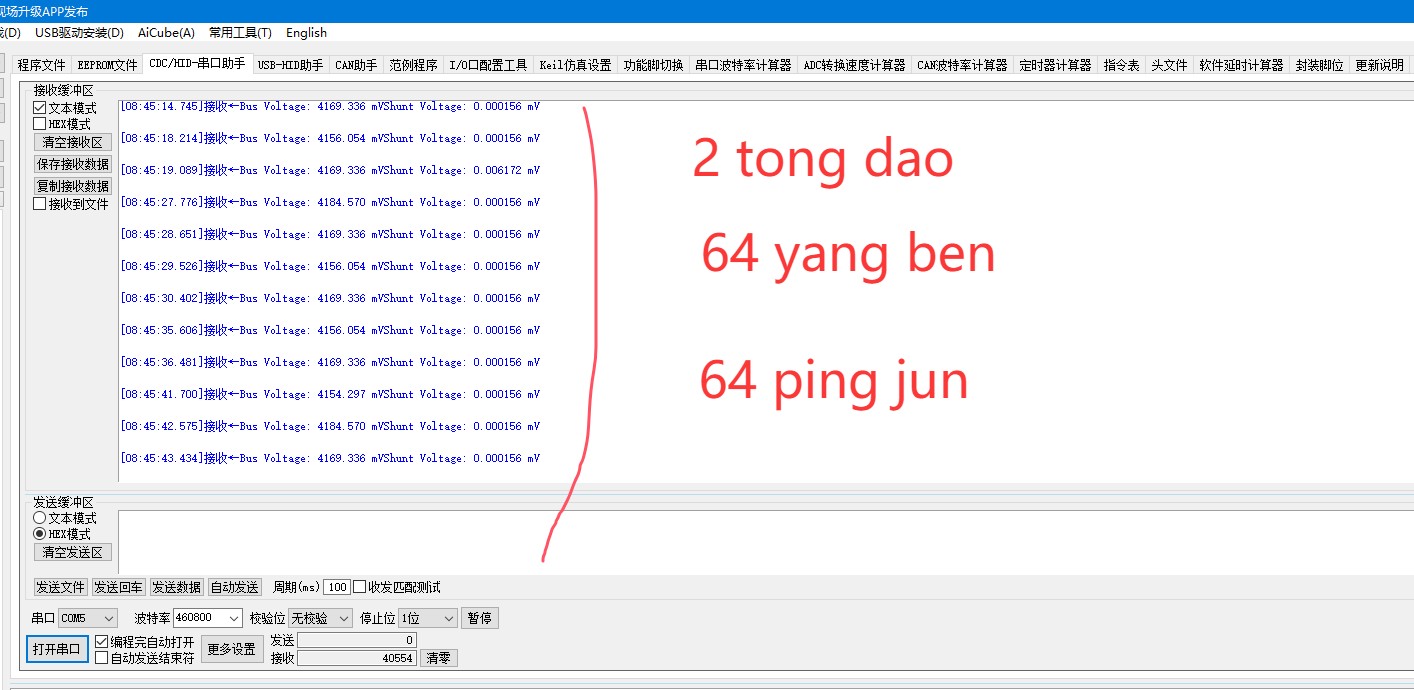Select the CDC/HID-串口助手 tab
Screen dimensions: 1414x690
pos(197,64)
